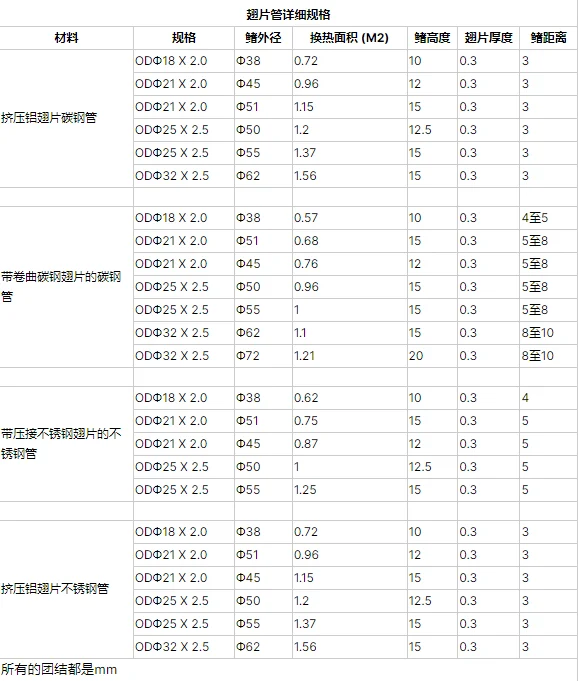The image size is (578, 681).
Task: Select the 鳍距离 column header
Action: point(548,38)
